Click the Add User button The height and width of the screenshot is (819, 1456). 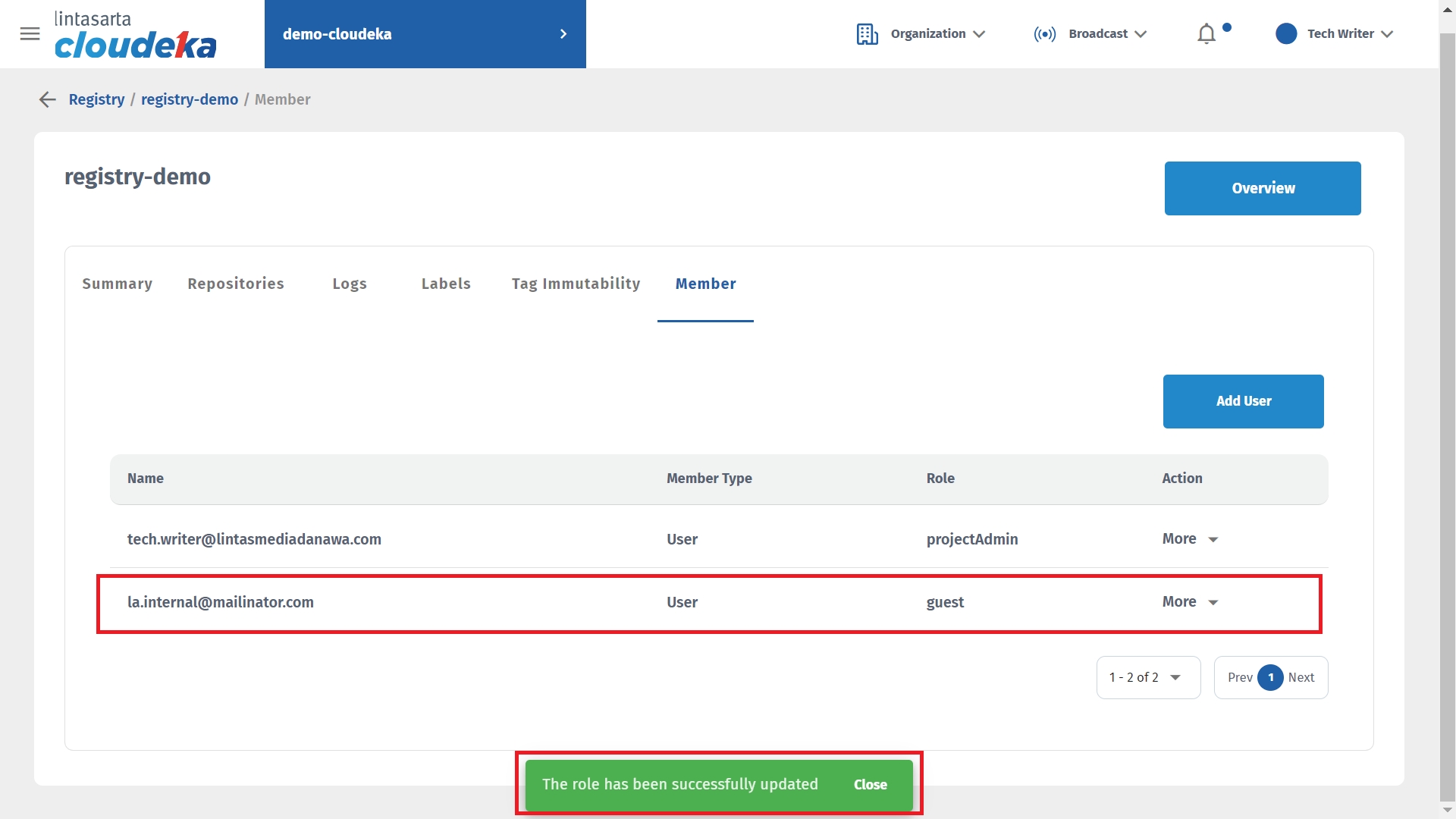[1243, 401]
